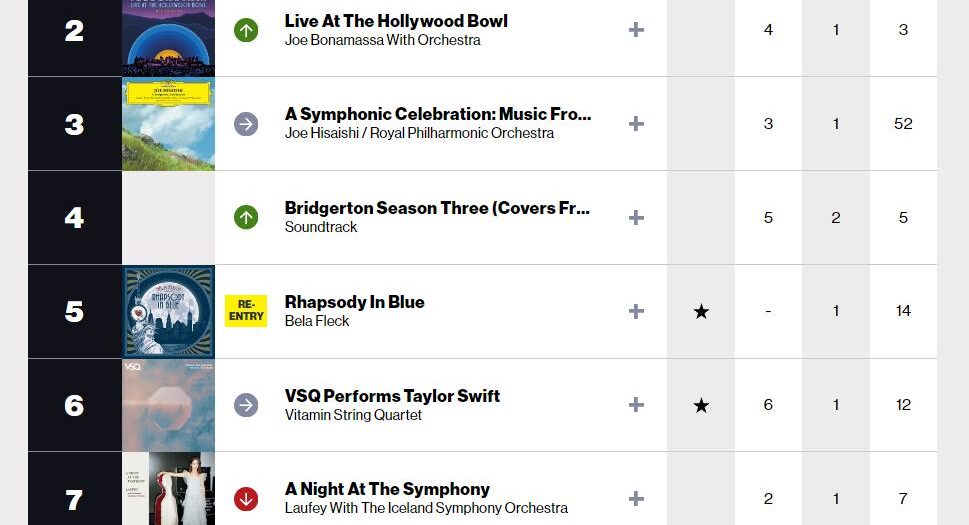Click red down arrow for A Night At The Symphony
The height and width of the screenshot is (525, 969).
pos(246,498)
